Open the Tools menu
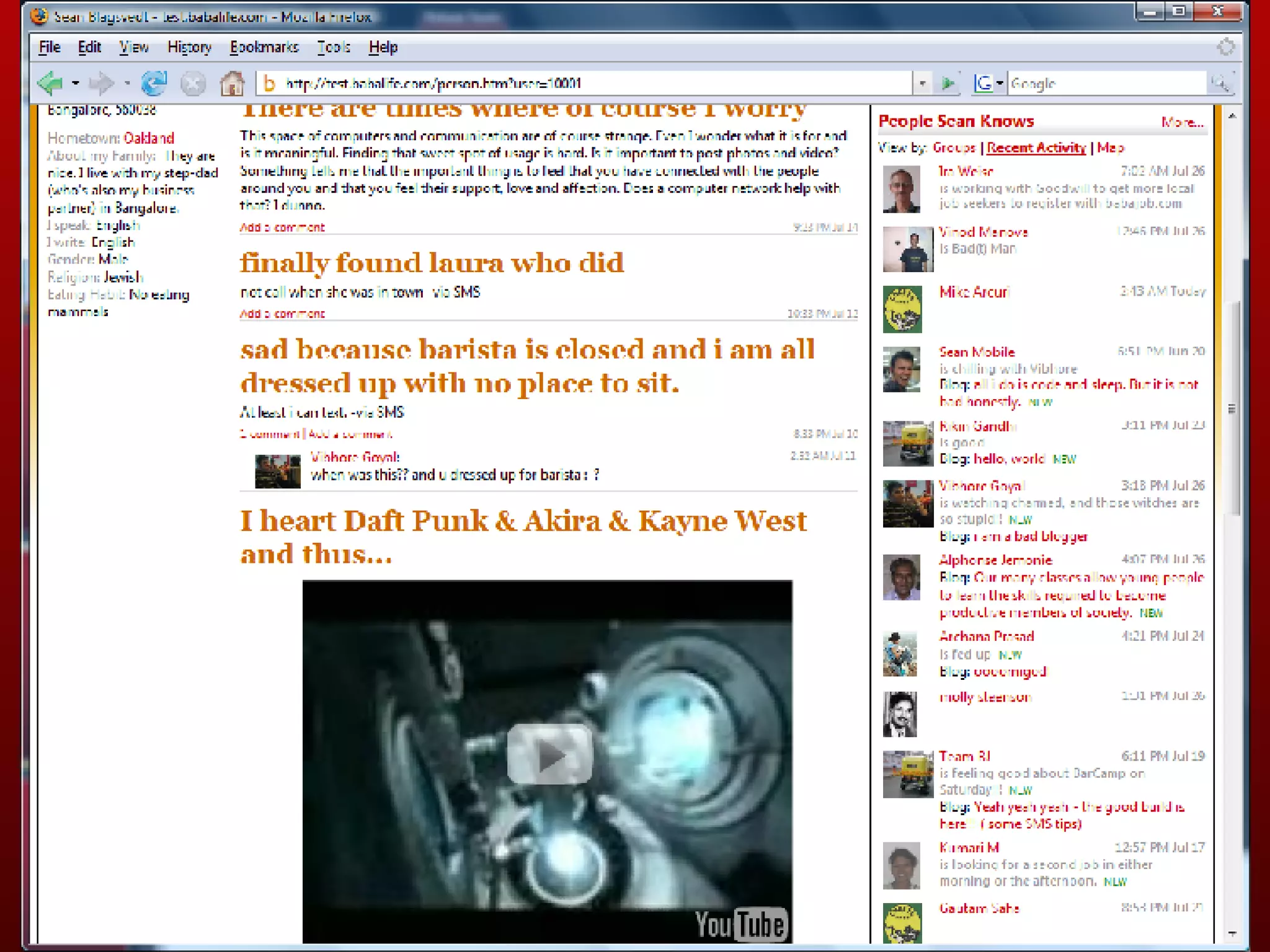Screen dimensions: 1270x952 point(334,47)
